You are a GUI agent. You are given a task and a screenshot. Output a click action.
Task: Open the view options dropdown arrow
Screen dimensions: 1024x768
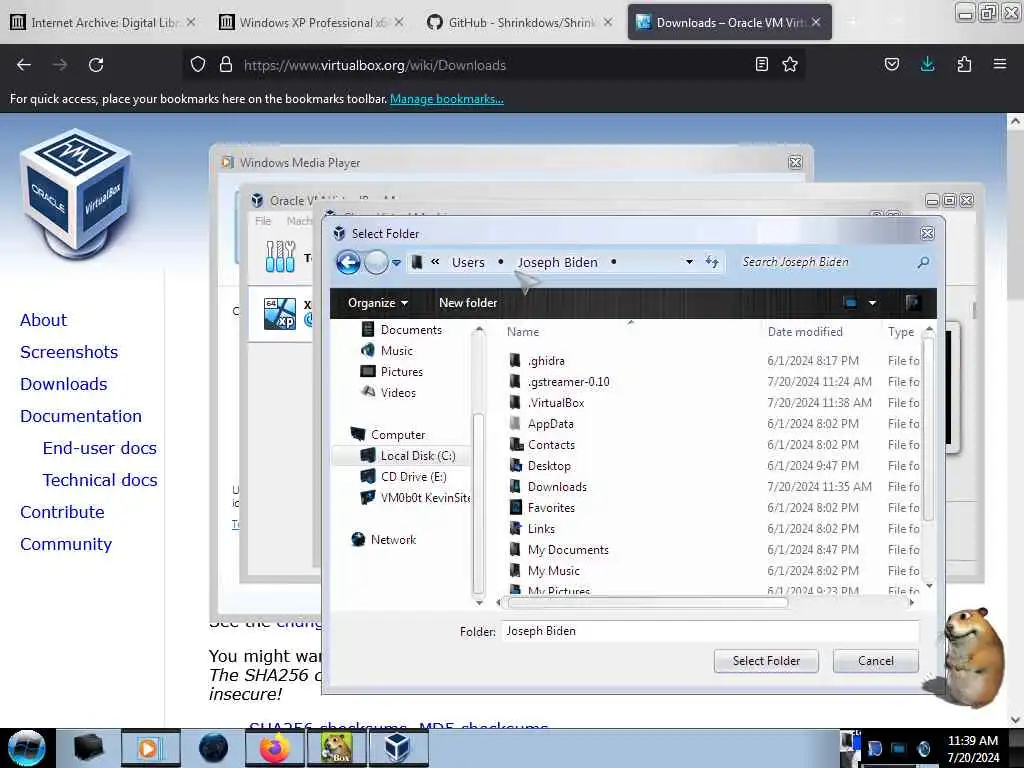pyautogui.click(x=872, y=303)
